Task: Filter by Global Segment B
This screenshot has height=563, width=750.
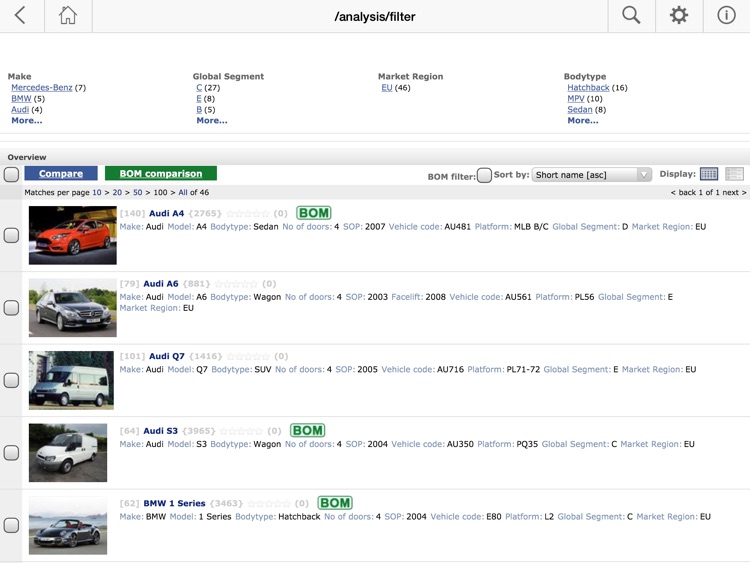Action: (199, 110)
